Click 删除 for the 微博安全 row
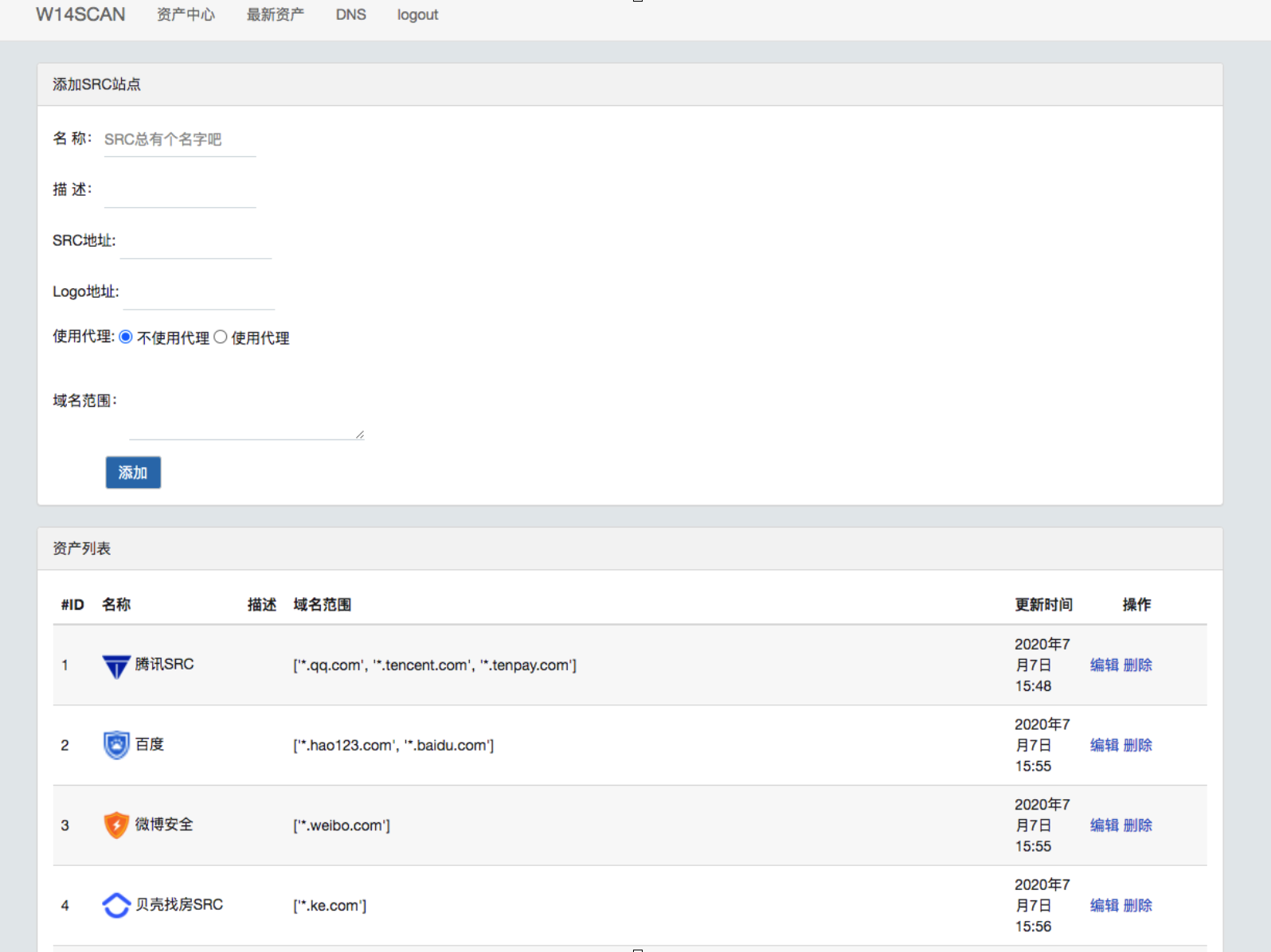This screenshot has width=1271, height=952. 1138,825
